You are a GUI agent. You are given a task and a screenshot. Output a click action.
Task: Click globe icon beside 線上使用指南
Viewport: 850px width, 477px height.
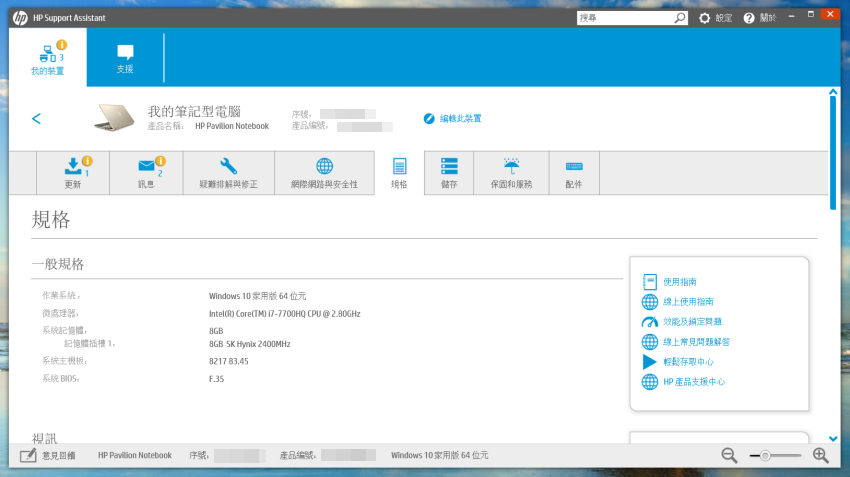tap(649, 302)
